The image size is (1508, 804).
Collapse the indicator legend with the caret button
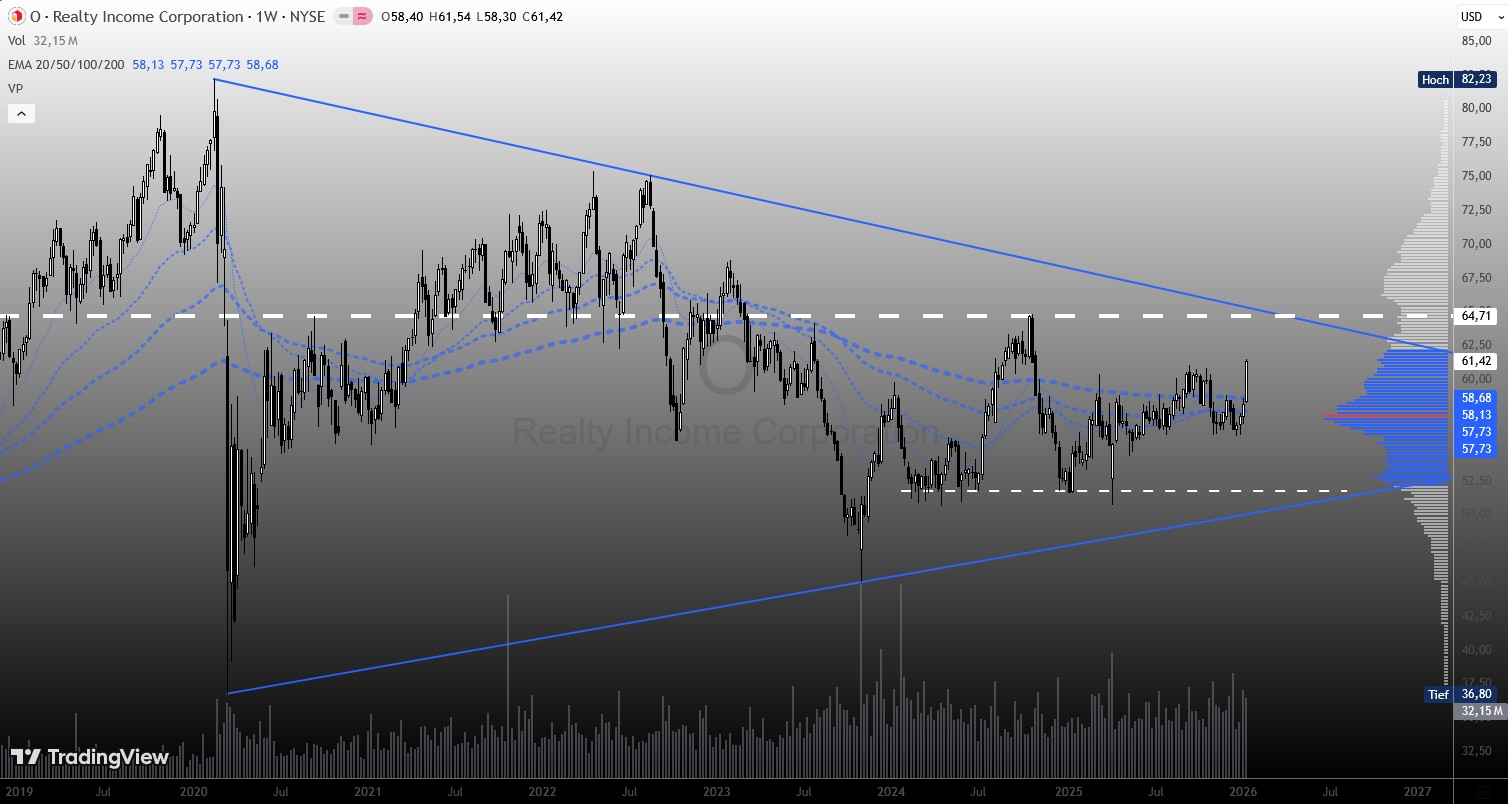point(22,114)
